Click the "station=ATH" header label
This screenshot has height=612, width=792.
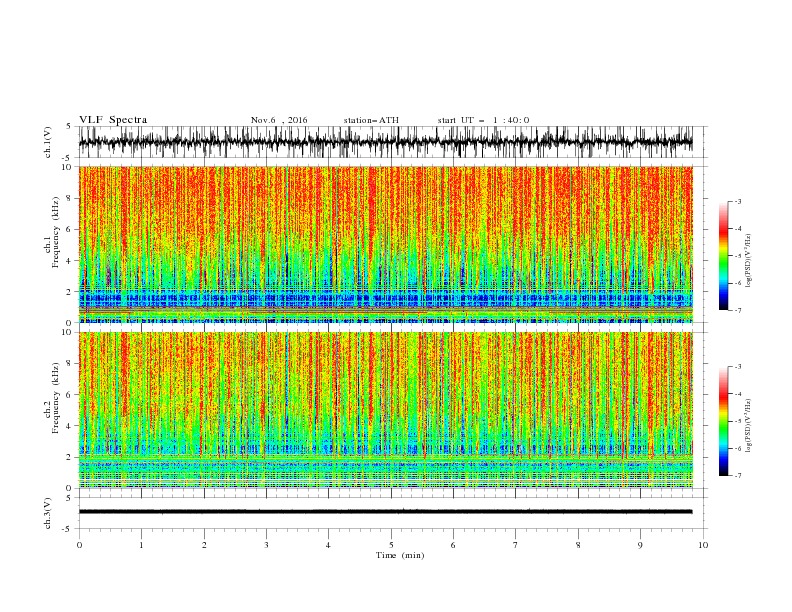(371, 120)
